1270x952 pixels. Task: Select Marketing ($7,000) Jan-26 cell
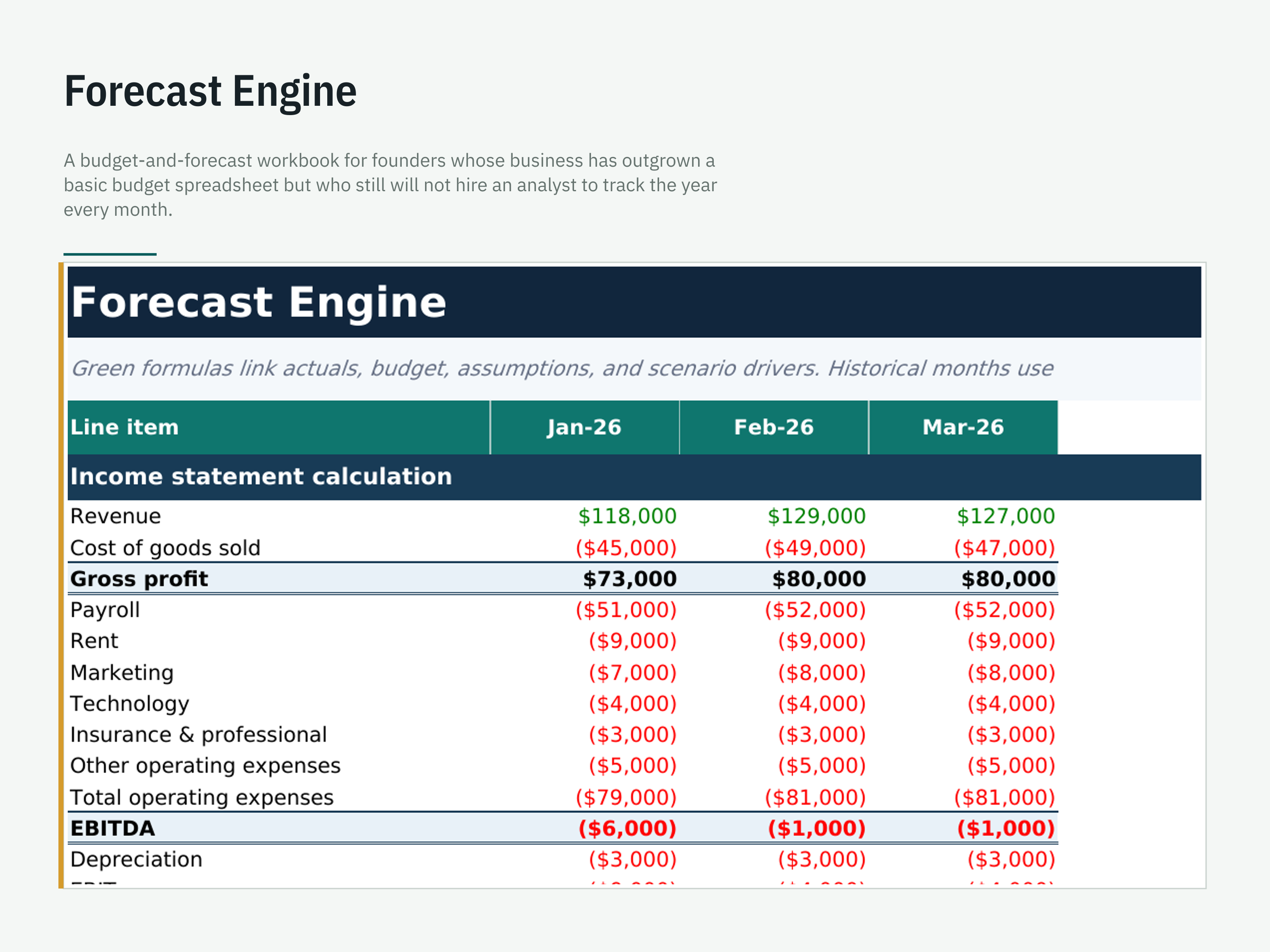633,673
